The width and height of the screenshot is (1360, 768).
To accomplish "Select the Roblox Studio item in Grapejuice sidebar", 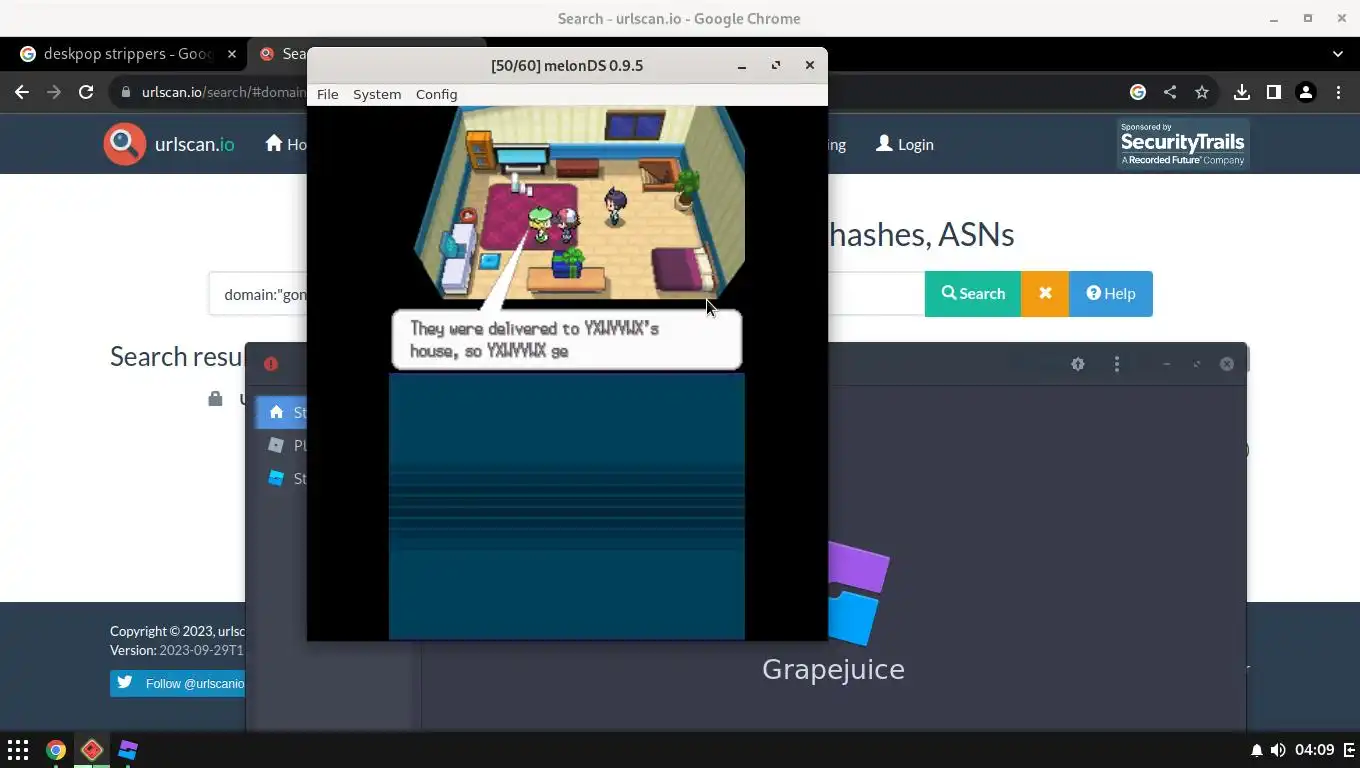I will pos(281,478).
